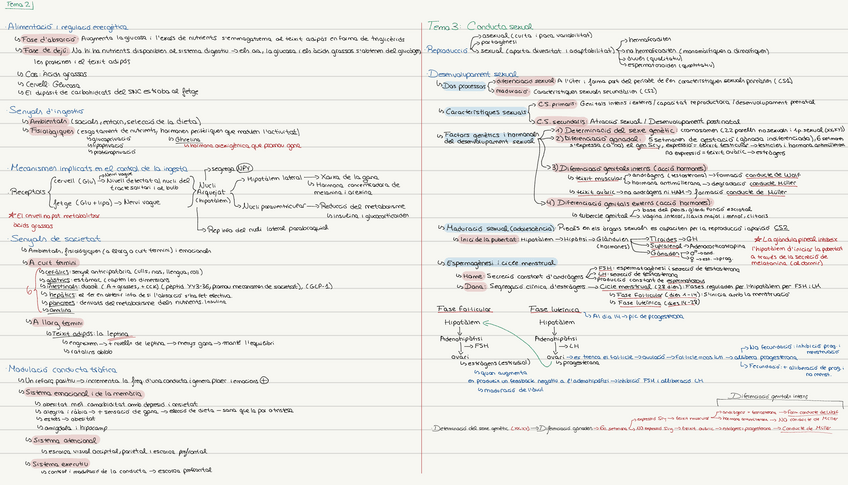Click the highlighted term 'Sistema atencional'

pyautogui.click(x=65, y=440)
